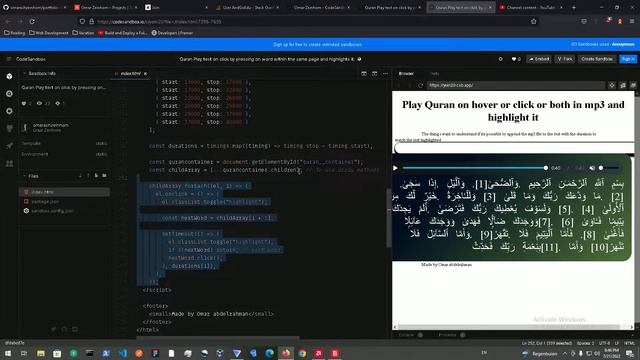Image resolution: width=640 pixels, height=360 pixels.
Task: Click the blue Sign in button
Action: [x=628, y=59]
